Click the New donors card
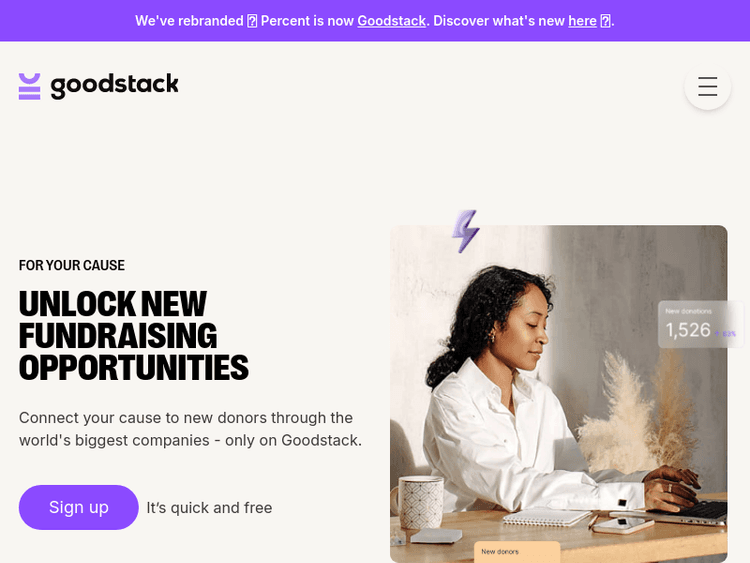Screen dimensions: 750x563 point(517,552)
